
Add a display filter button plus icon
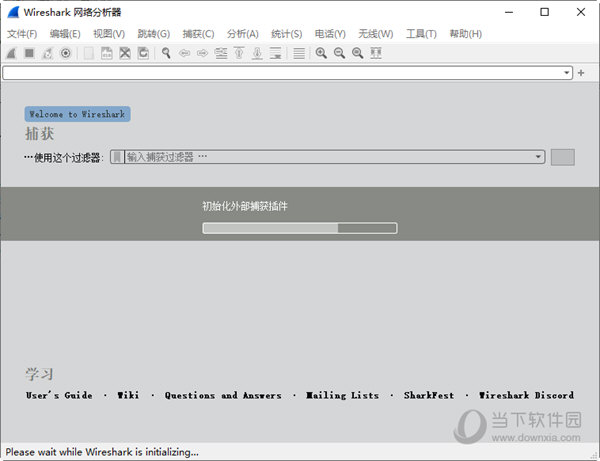[x=581, y=73]
